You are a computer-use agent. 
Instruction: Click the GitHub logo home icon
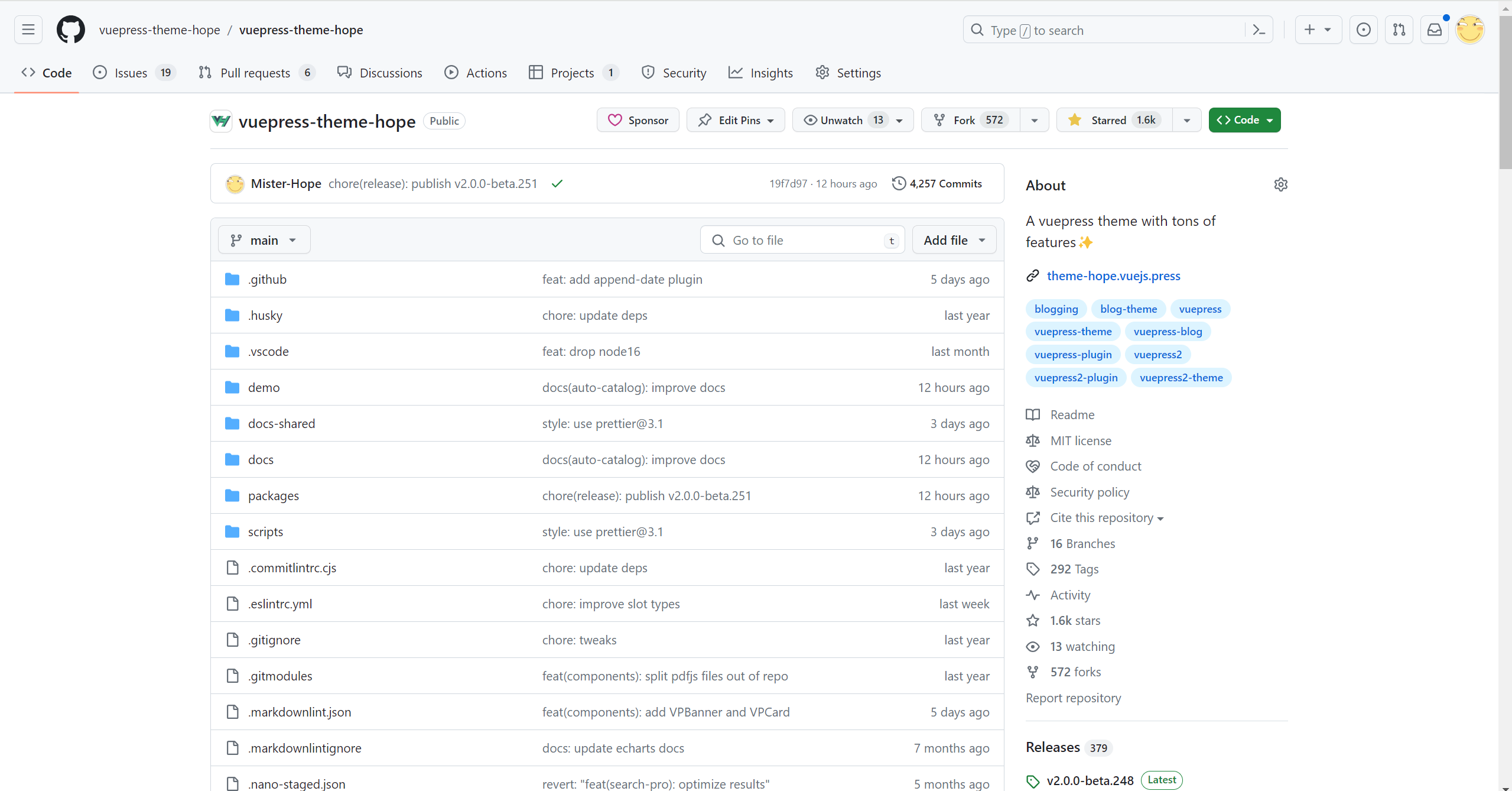pyautogui.click(x=71, y=30)
